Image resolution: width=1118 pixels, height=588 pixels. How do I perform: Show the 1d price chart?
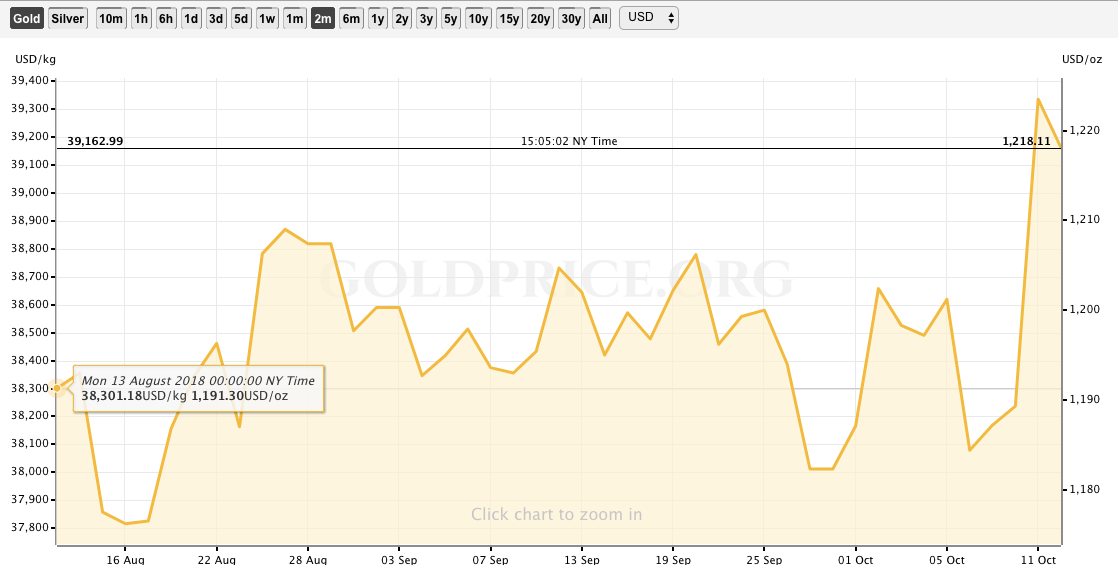click(191, 18)
